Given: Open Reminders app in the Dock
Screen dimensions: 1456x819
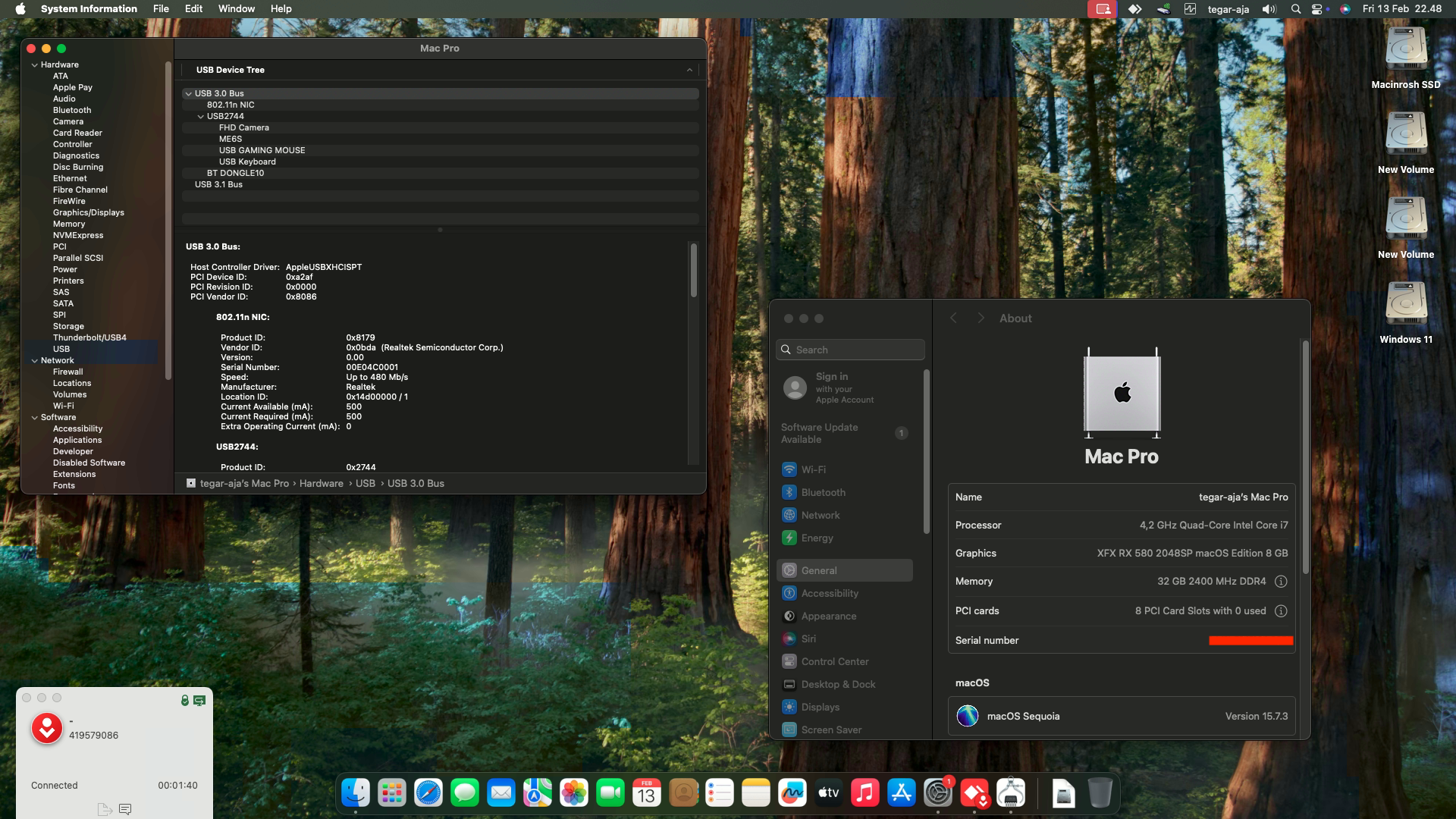Looking at the screenshot, I should 720,793.
